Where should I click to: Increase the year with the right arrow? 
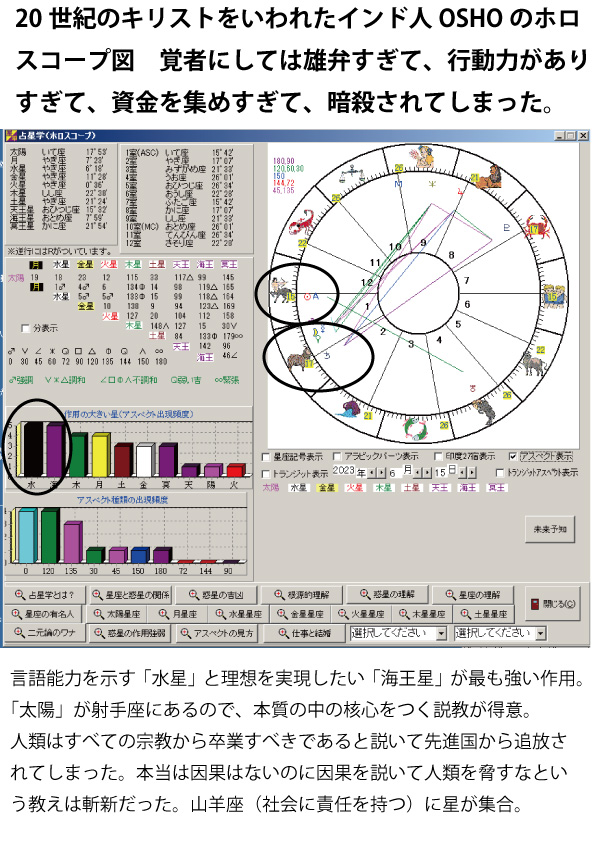(382, 473)
